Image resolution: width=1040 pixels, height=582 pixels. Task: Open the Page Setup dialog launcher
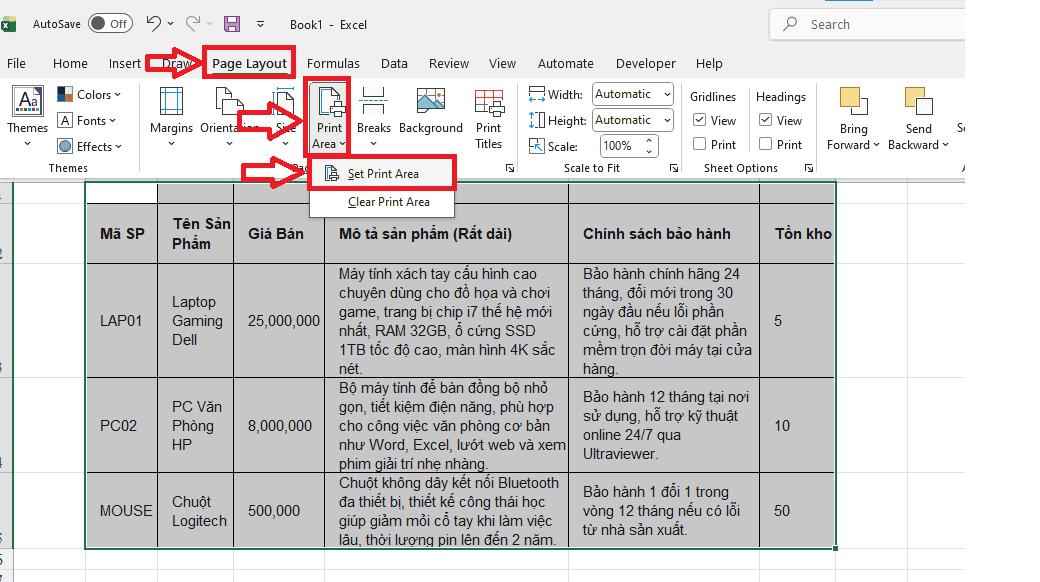click(509, 169)
